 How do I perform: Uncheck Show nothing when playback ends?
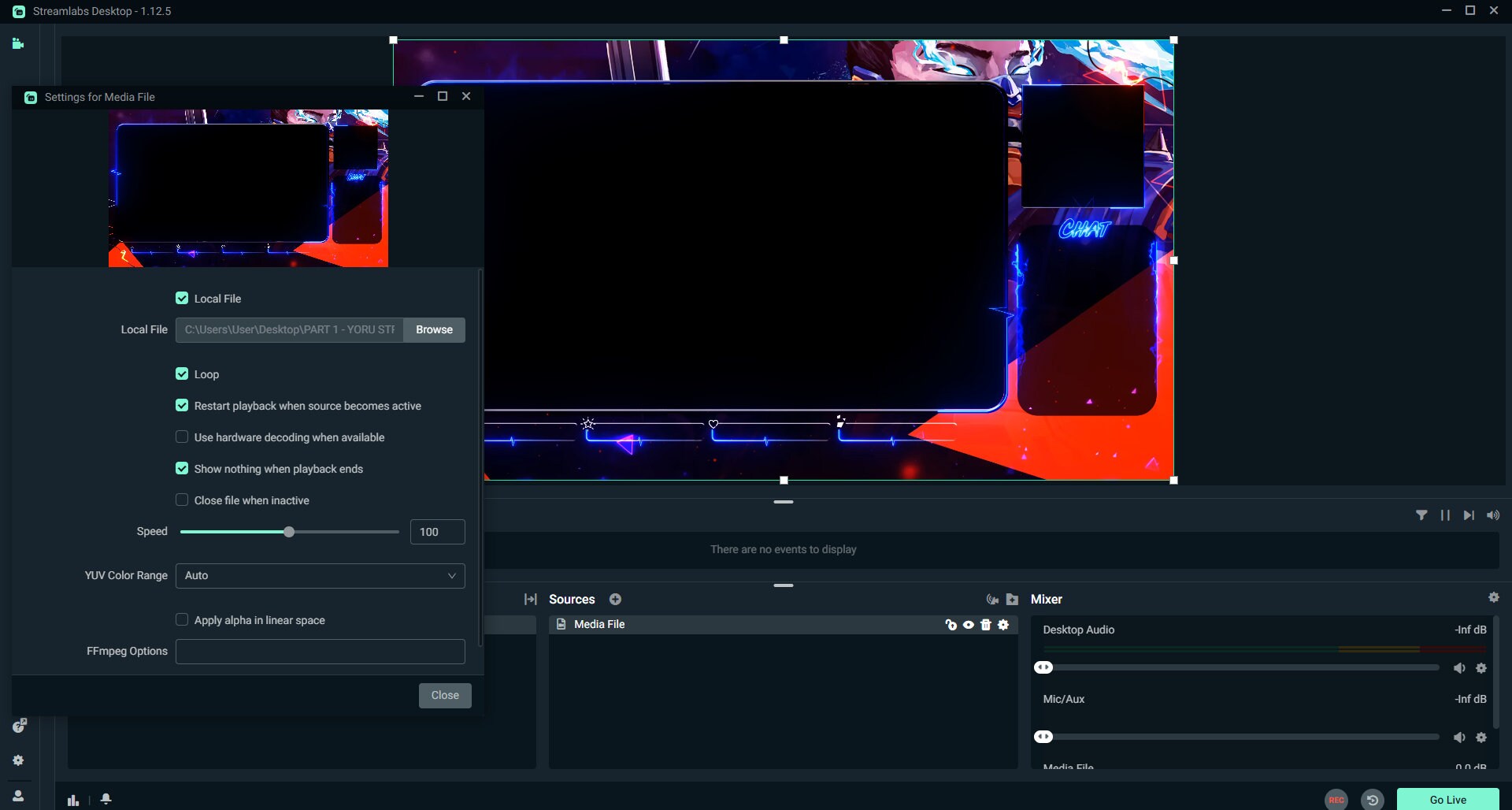182,468
